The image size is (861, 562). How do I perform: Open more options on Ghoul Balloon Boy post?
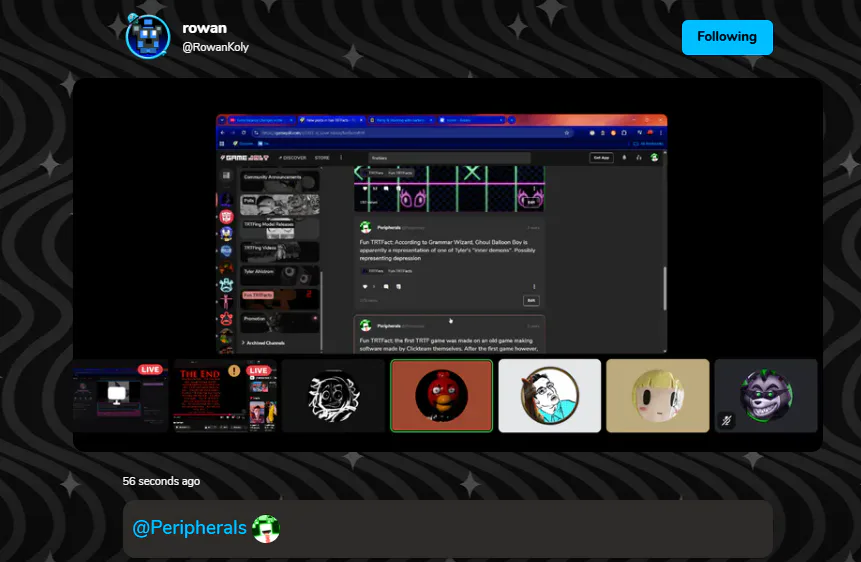tap(534, 286)
